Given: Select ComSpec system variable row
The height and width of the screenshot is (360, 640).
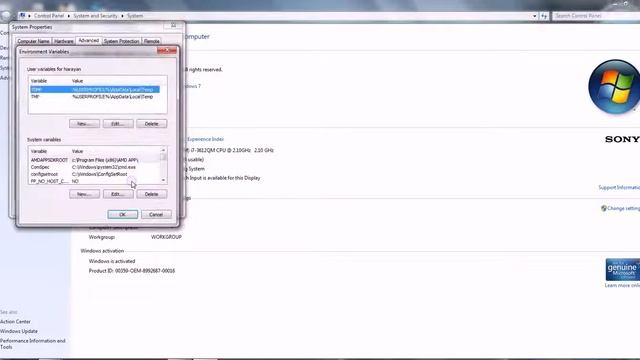Looking at the screenshot, I should tap(95, 167).
